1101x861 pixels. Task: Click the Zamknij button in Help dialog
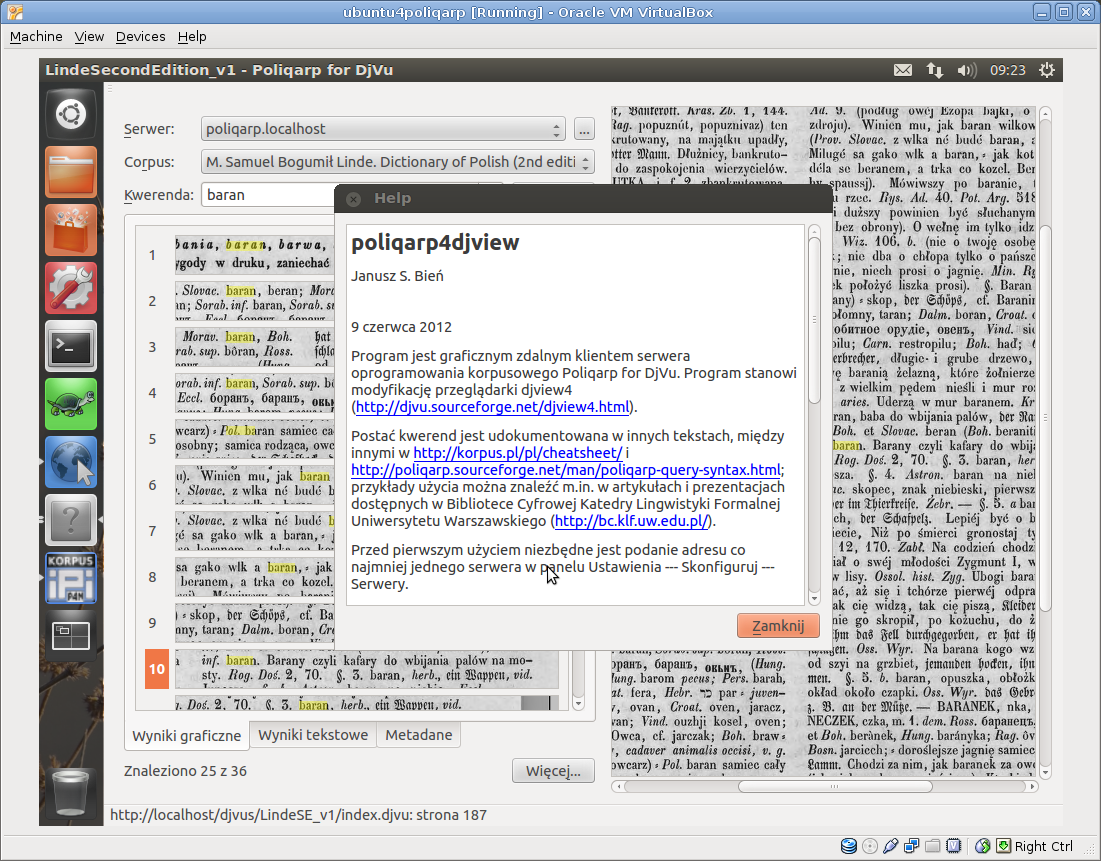pyautogui.click(x=778, y=626)
